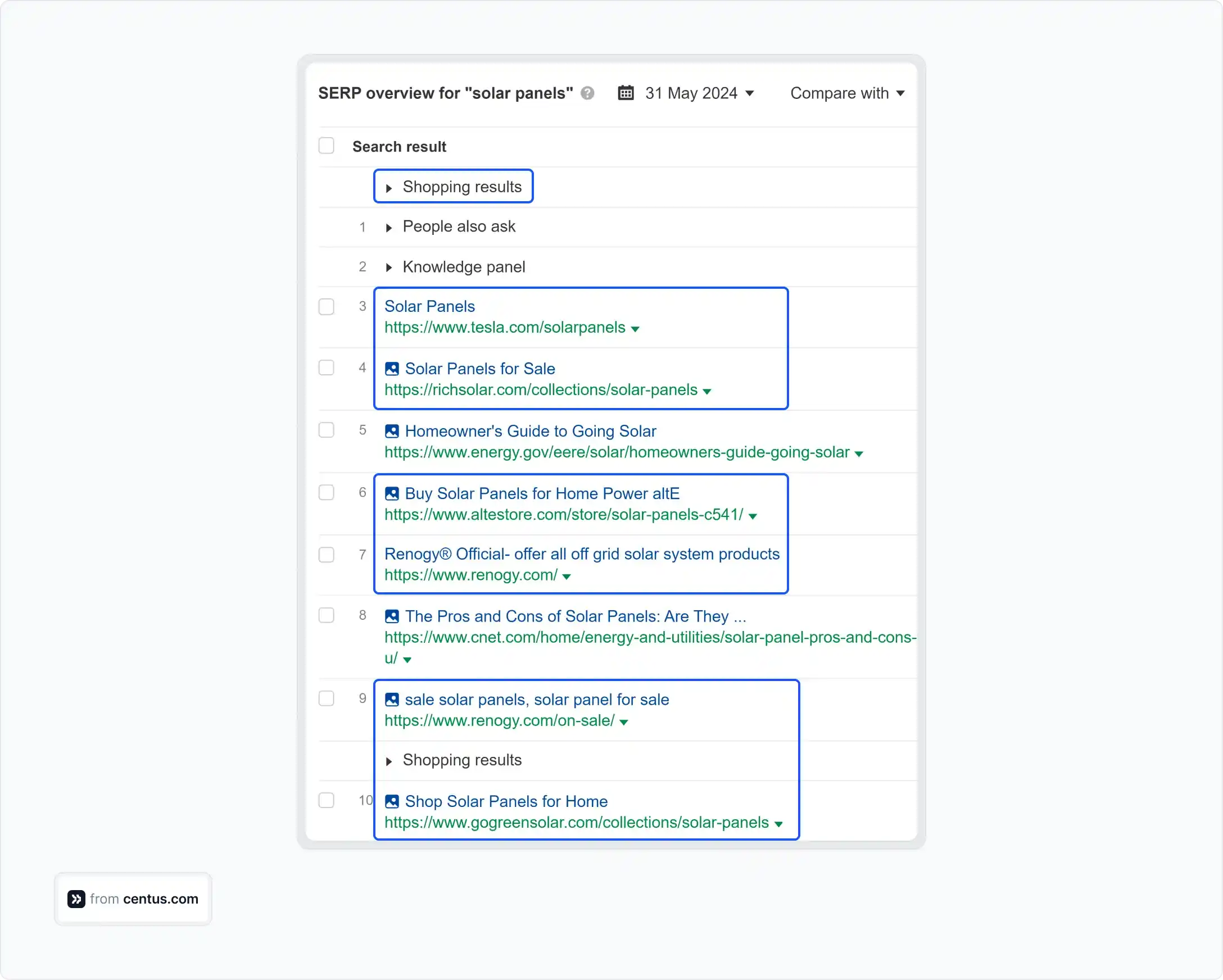Click the help icon beside the SERP overview title
The width and height of the screenshot is (1223, 980).
tap(588, 94)
